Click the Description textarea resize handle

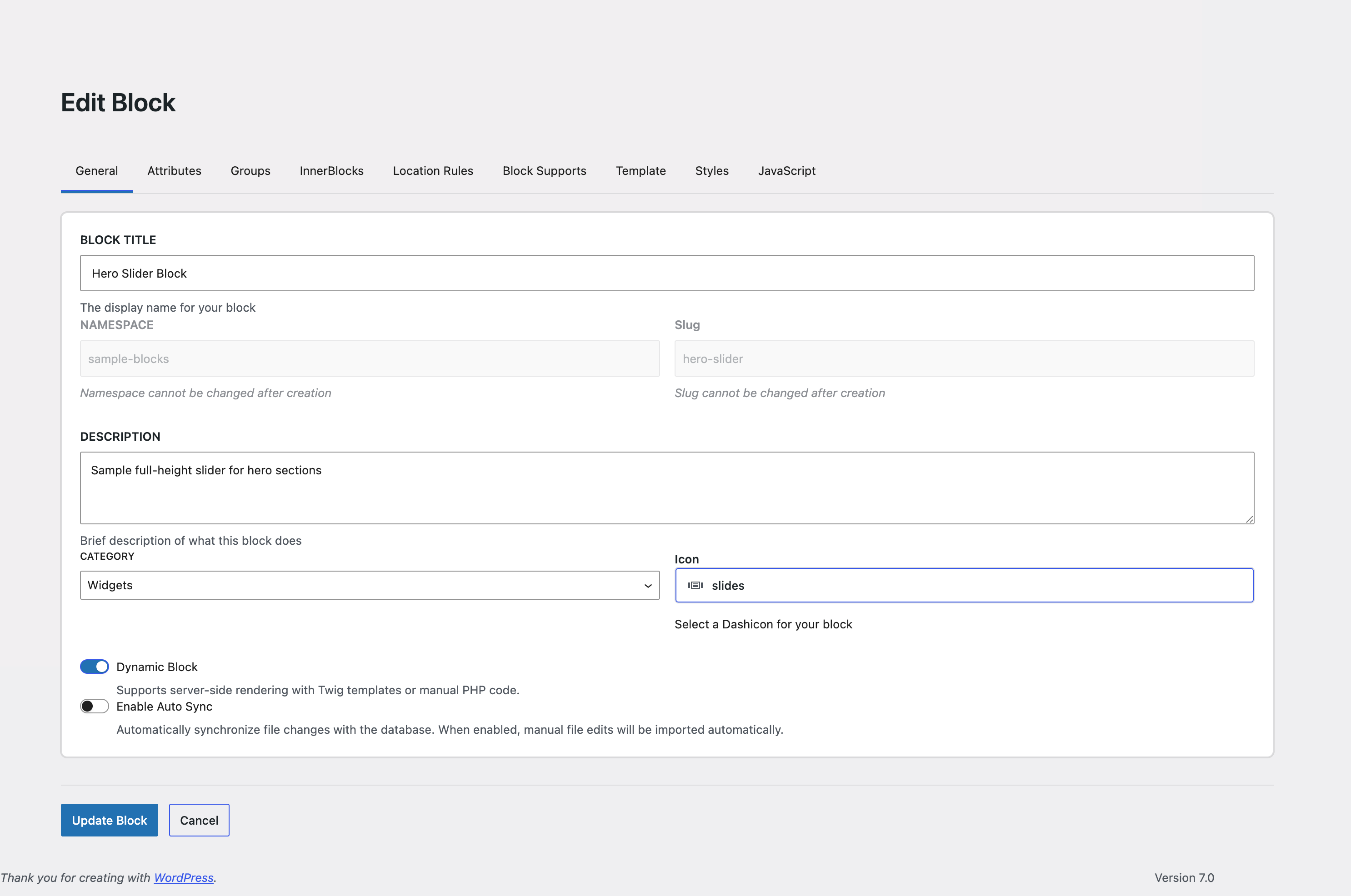coord(1249,519)
